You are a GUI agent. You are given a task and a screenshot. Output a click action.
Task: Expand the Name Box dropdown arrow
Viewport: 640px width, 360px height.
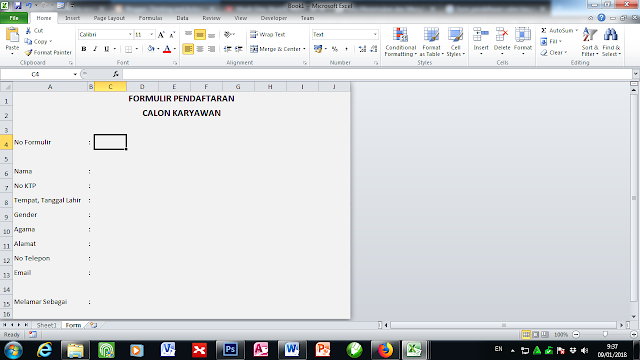pos(75,74)
